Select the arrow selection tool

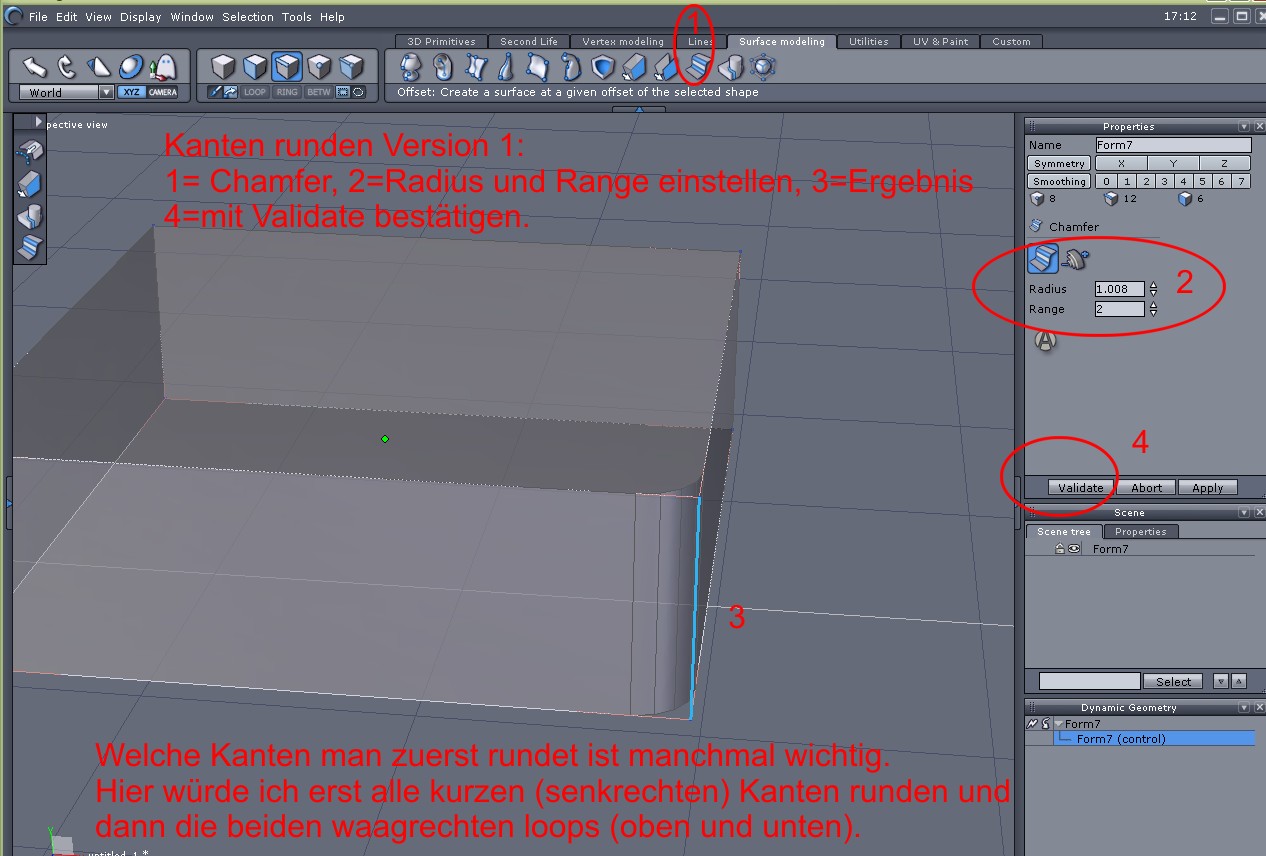(36, 67)
